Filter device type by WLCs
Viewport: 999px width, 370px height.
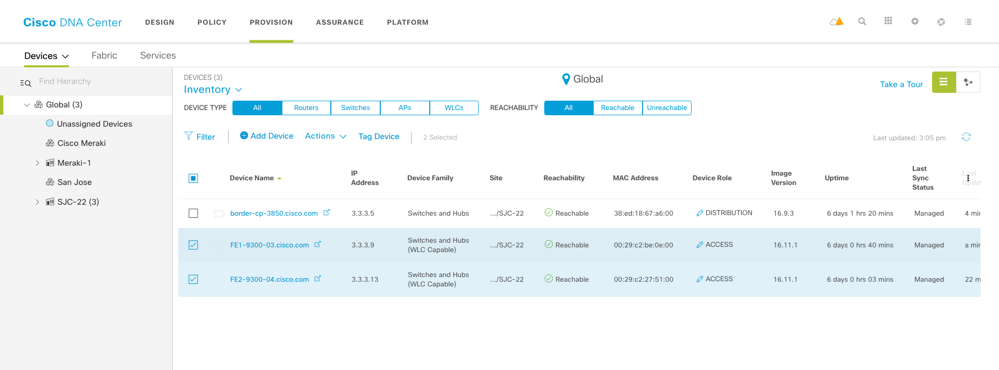click(x=454, y=108)
